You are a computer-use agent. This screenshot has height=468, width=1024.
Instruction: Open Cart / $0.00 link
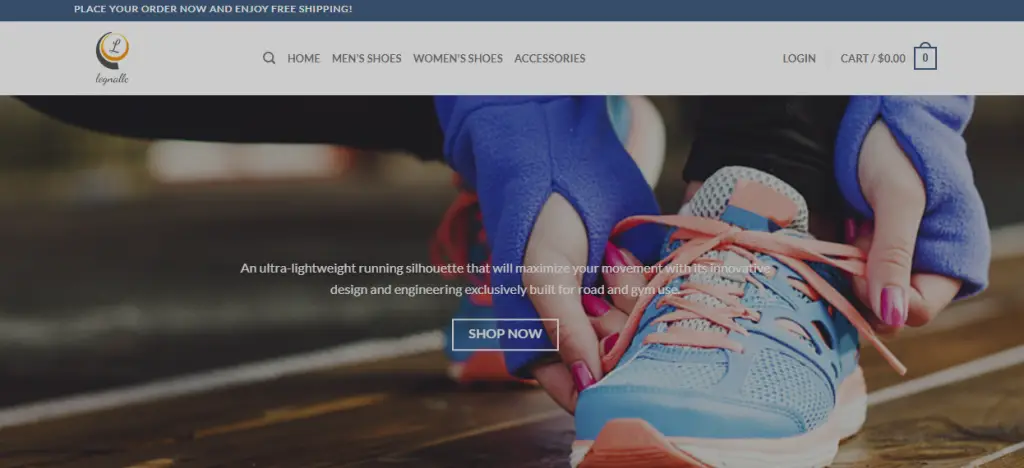tap(872, 58)
